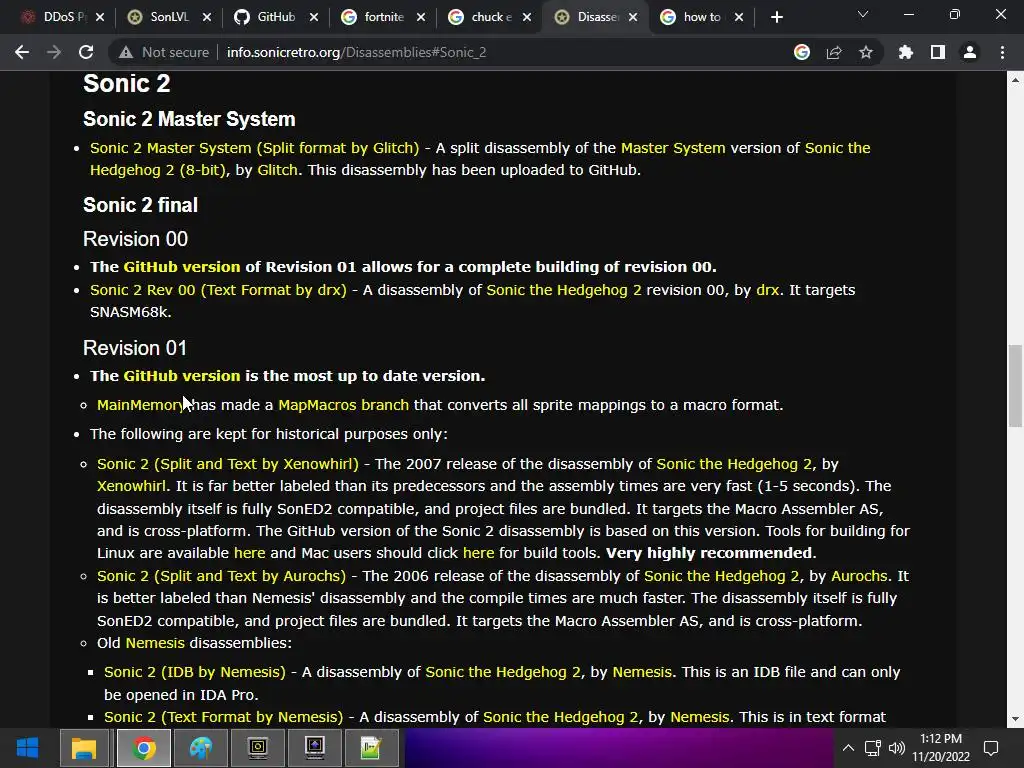Image resolution: width=1024 pixels, height=768 pixels.
Task: Open the Aurochs author link
Action: [859, 575]
